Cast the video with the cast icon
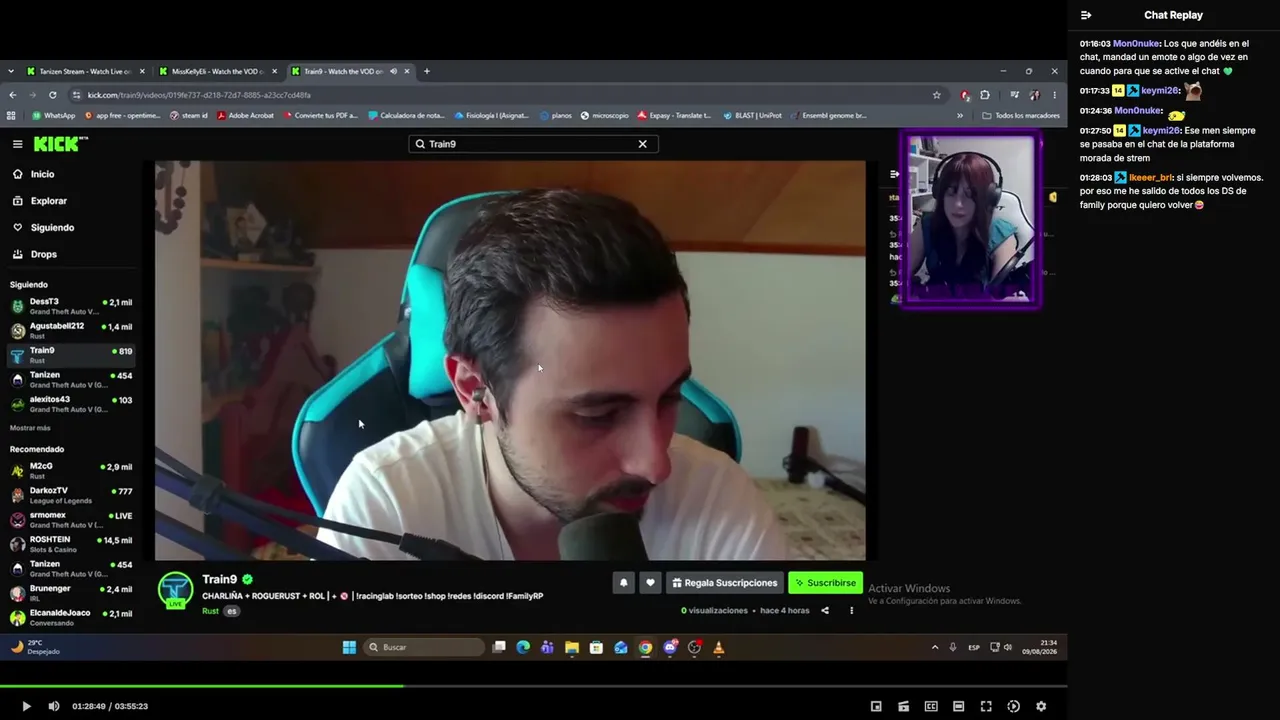 pyautogui.click(x=904, y=706)
